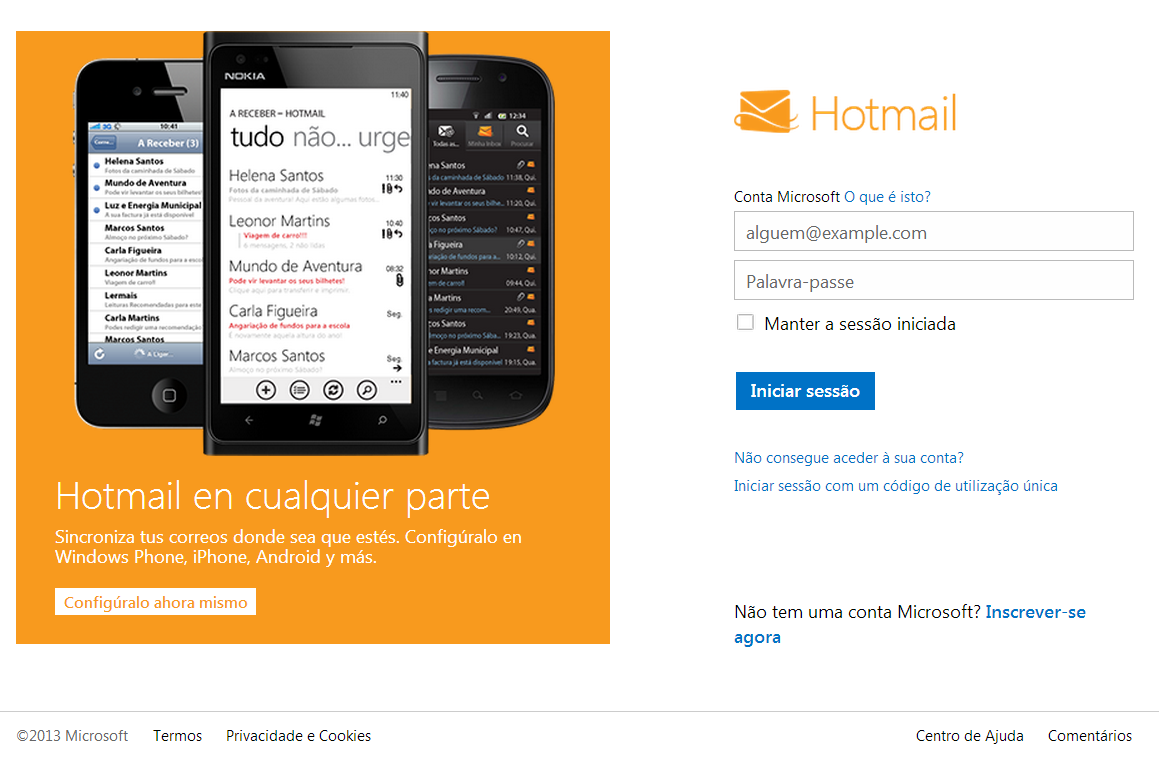This screenshot has width=1172, height=777.
Task: Open the Centro de Ajuda link
Action: 969,736
